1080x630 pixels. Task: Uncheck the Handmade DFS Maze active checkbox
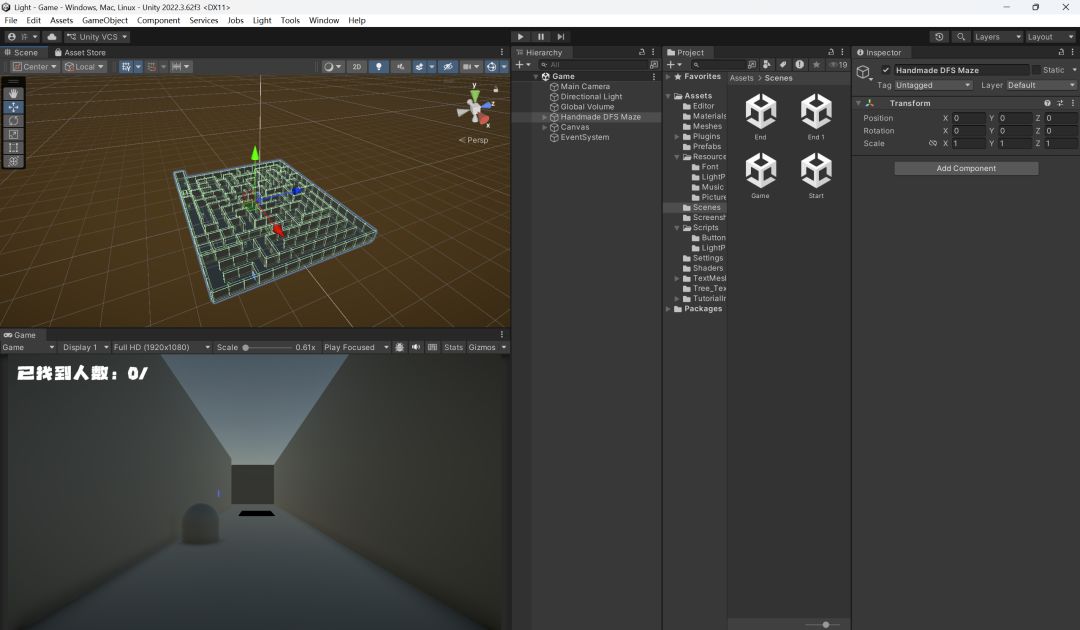tap(886, 70)
